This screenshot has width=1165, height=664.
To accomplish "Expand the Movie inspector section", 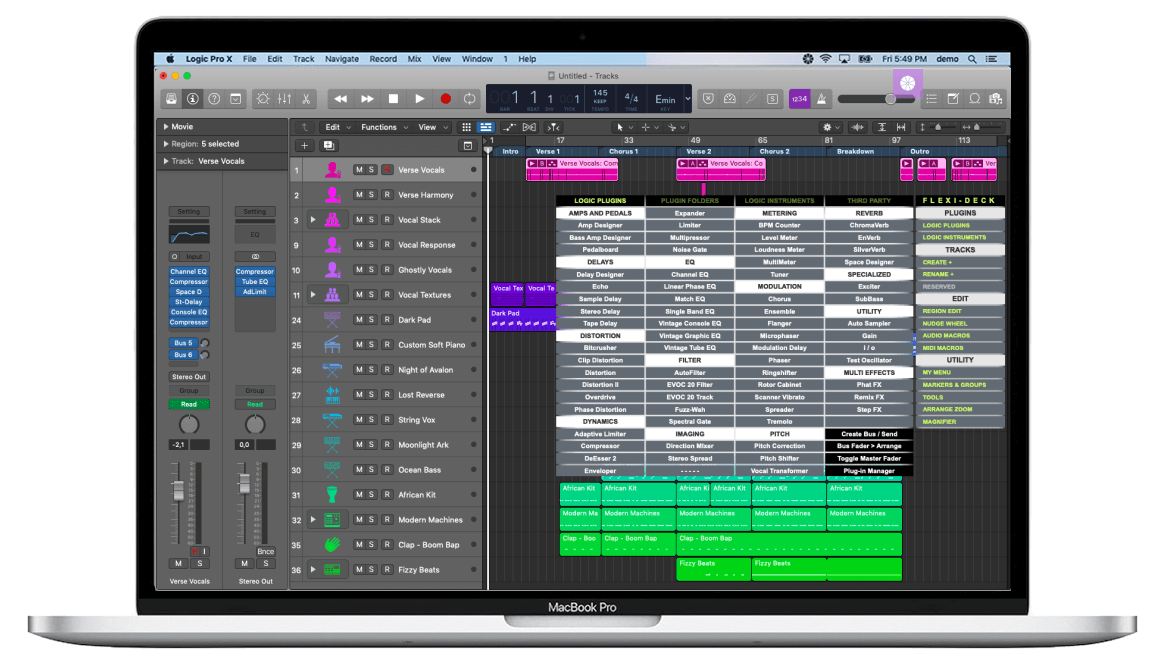I will pos(166,127).
